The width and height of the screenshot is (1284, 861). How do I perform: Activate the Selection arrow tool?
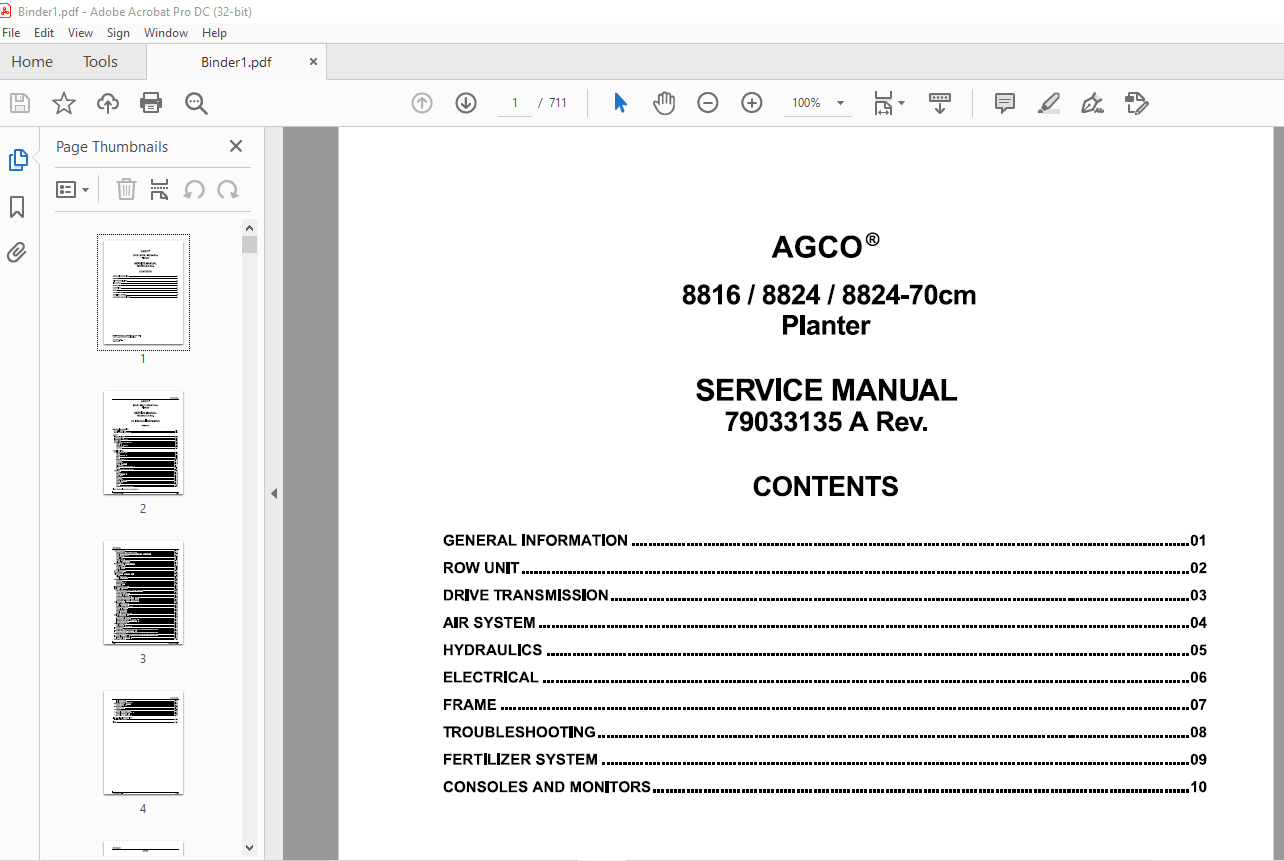click(621, 103)
